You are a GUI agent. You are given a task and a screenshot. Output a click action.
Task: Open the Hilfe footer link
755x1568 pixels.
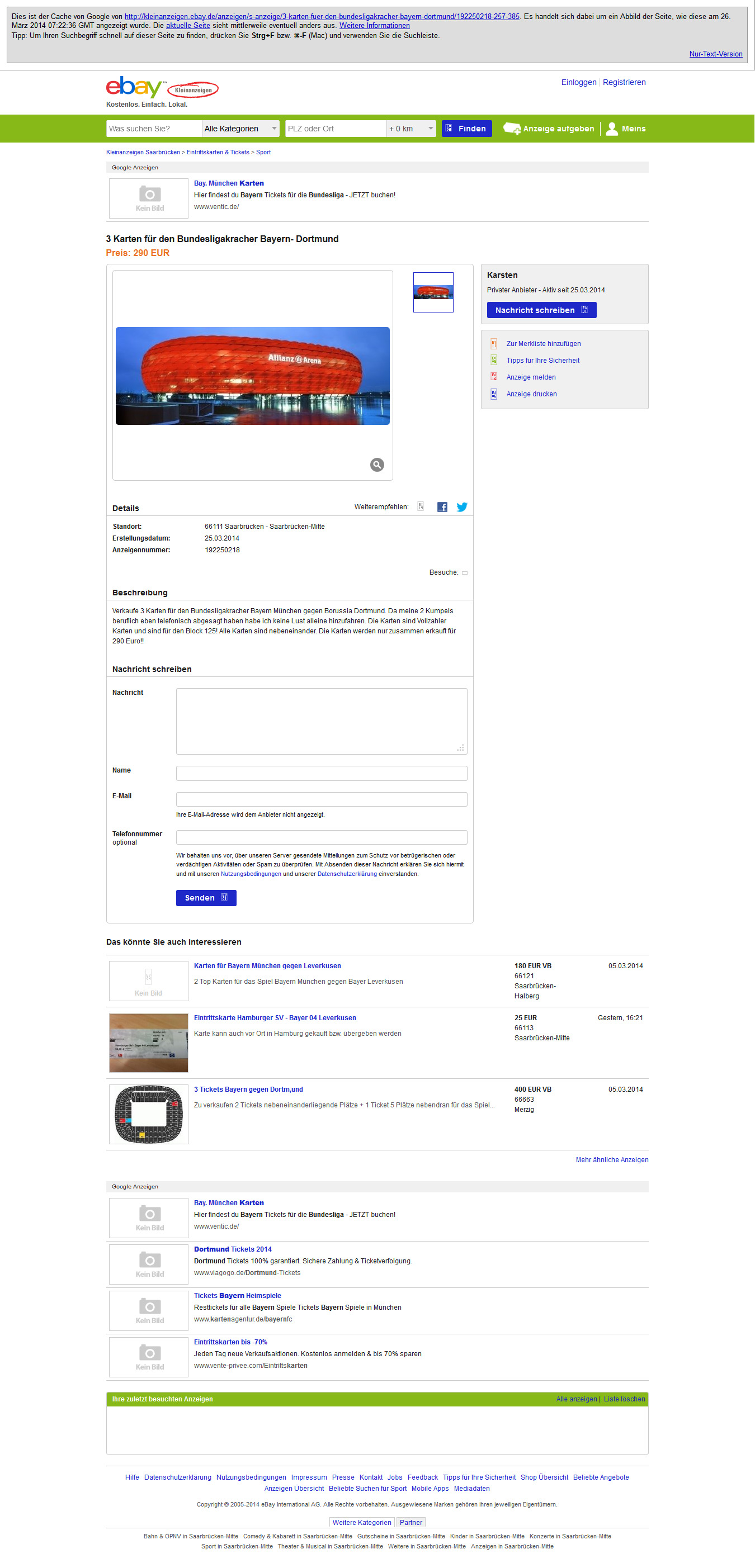(x=132, y=1478)
